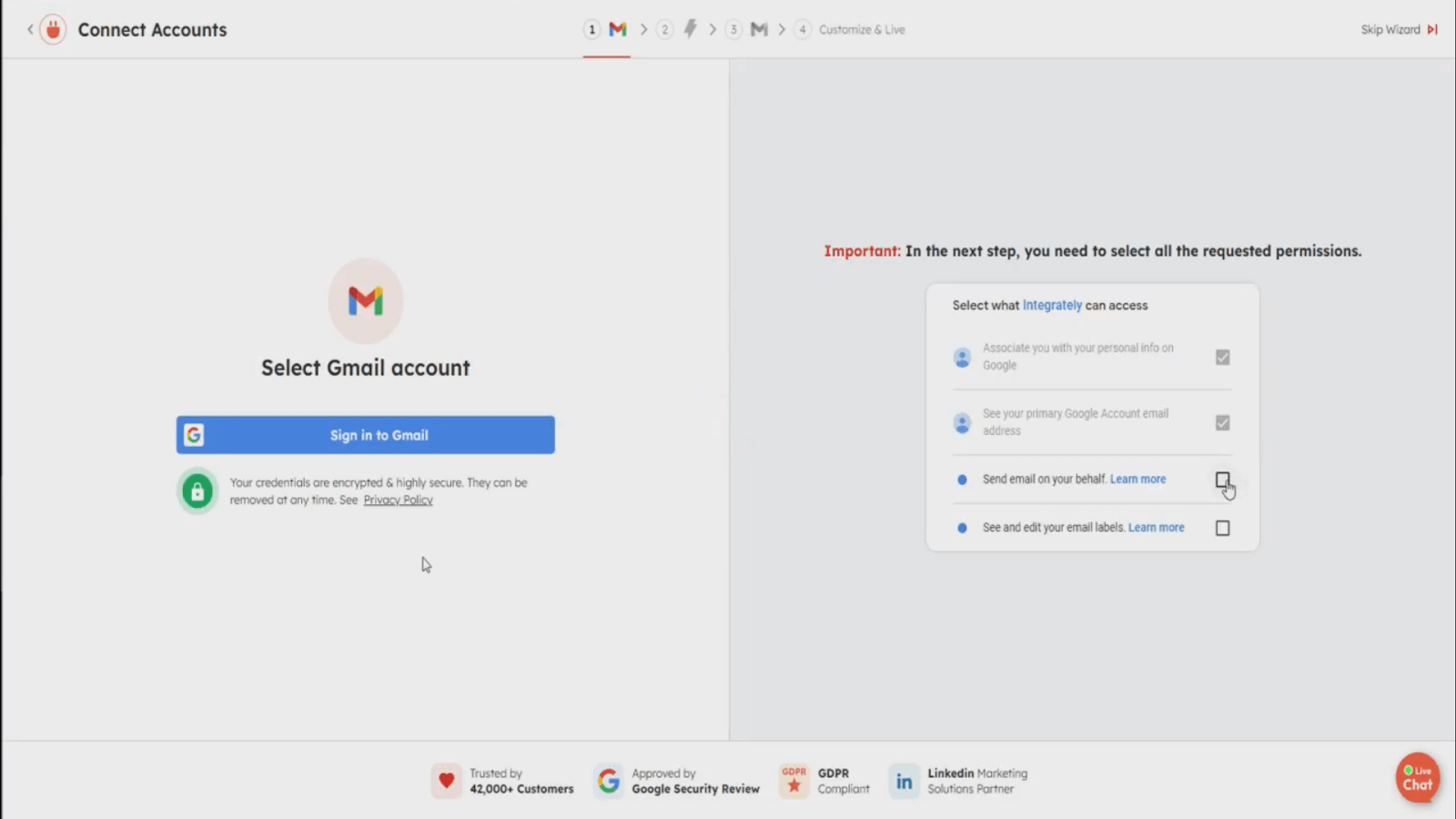This screenshot has width=1456, height=819.
Task: Click the large Gmail logo circle
Action: point(366,300)
